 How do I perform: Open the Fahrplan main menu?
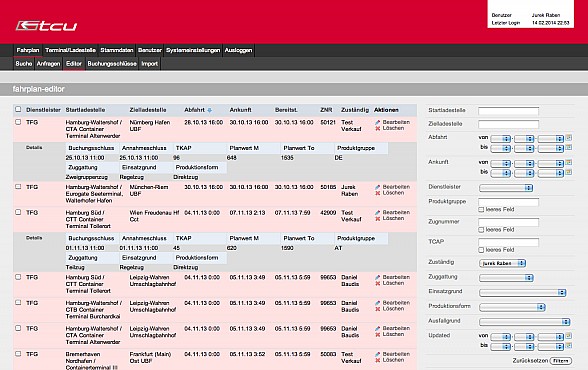coord(28,50)
